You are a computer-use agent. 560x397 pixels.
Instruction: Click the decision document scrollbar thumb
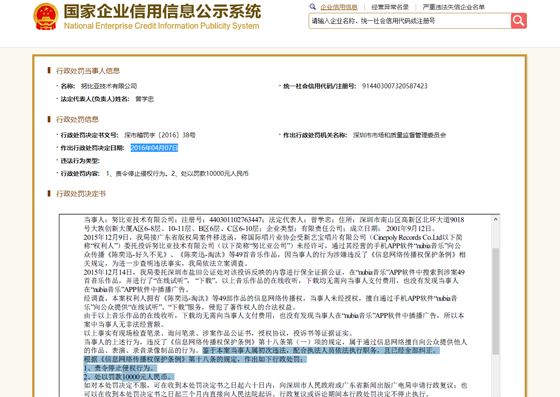pyautogui.click(x=495, y=301)
